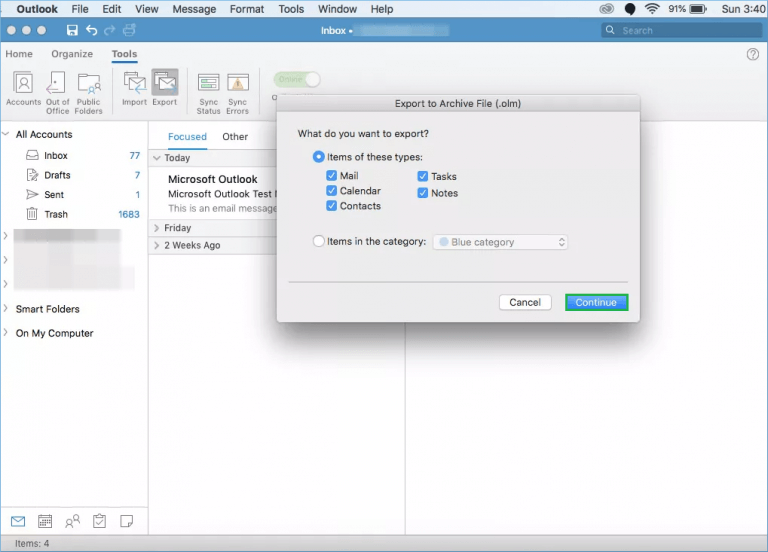Open the Message menu

tap(194, 9)
